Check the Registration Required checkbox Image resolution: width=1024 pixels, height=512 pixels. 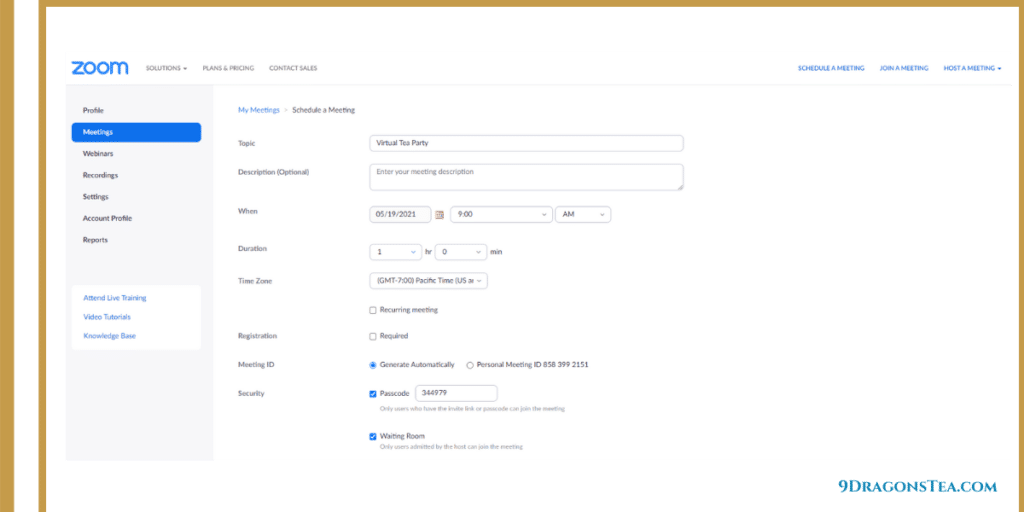[373, 336]
